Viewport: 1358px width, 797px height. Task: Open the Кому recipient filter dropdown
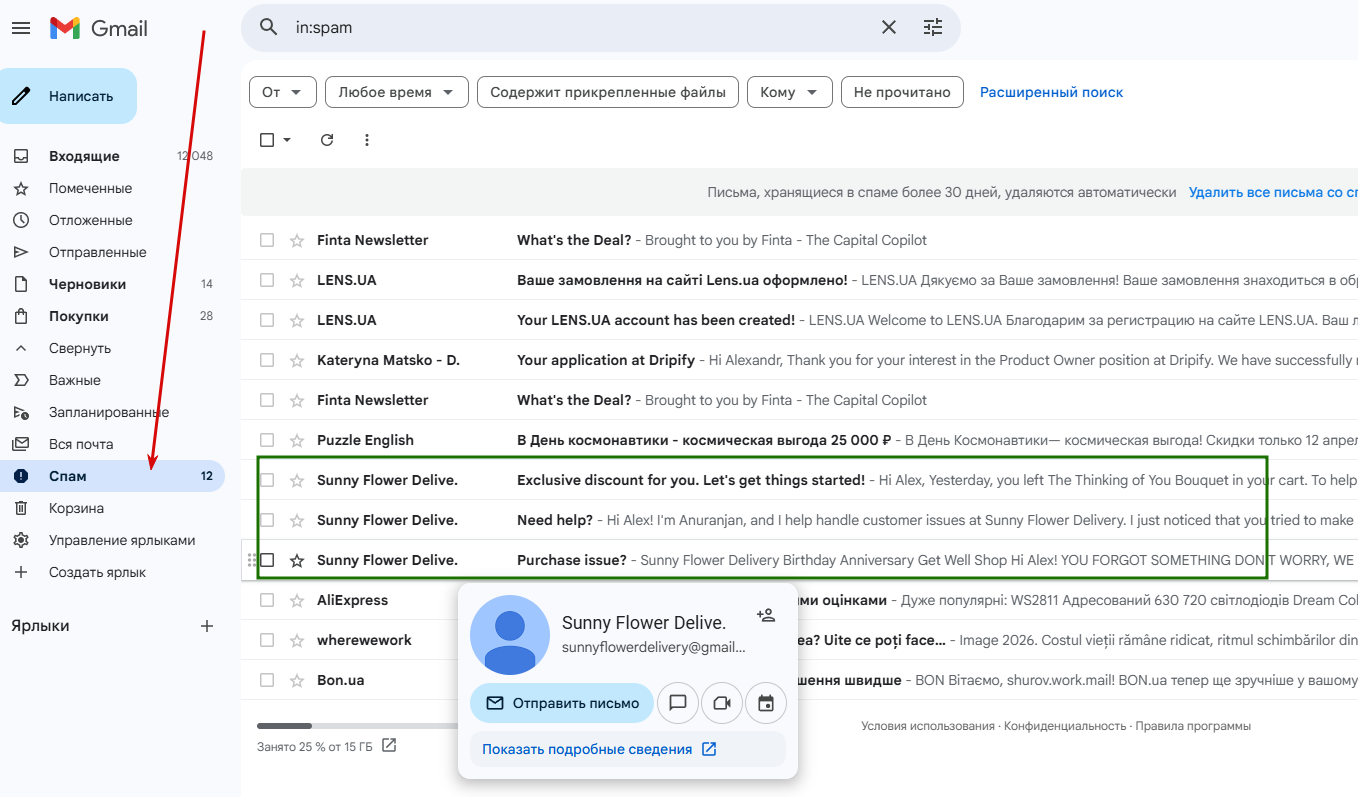click(x=790, y=92)
